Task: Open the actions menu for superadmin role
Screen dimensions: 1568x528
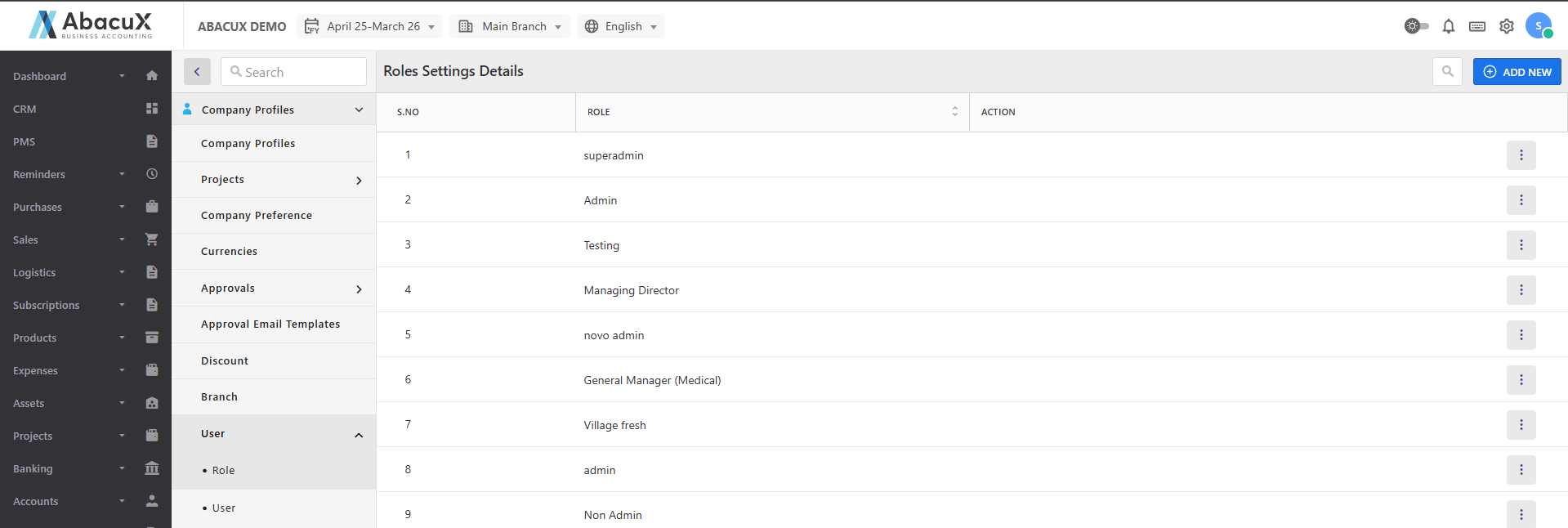Action: point(1521,155)
